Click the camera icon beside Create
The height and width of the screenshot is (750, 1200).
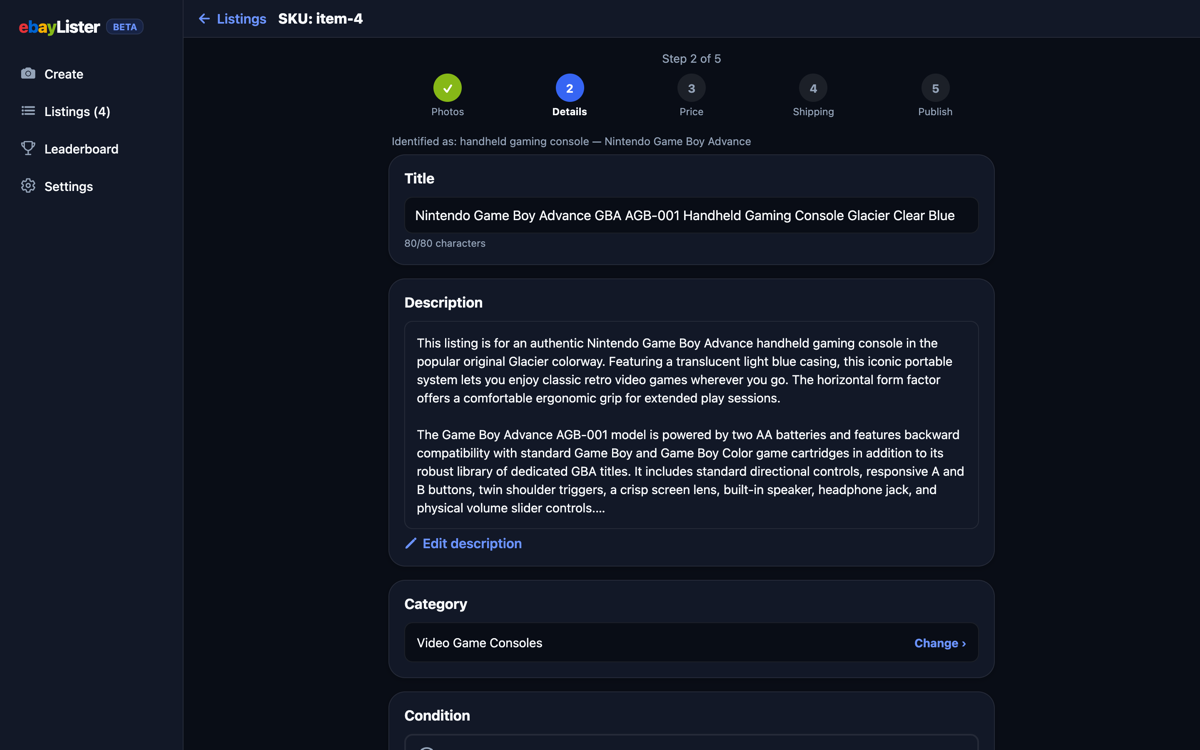tap(28, 74)
